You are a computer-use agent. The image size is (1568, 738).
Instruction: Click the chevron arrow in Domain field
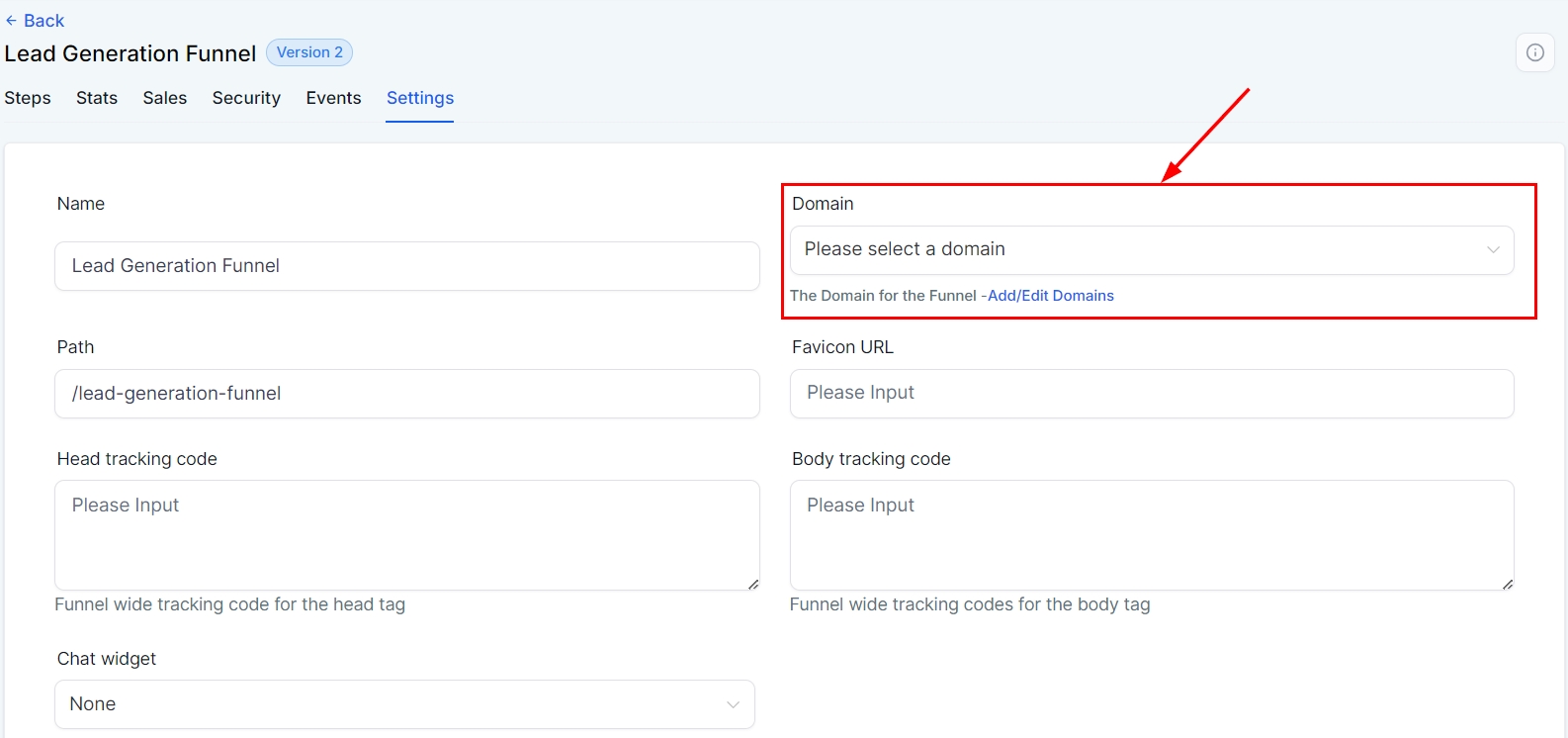pyautogui.click(x=1493, y=250)
